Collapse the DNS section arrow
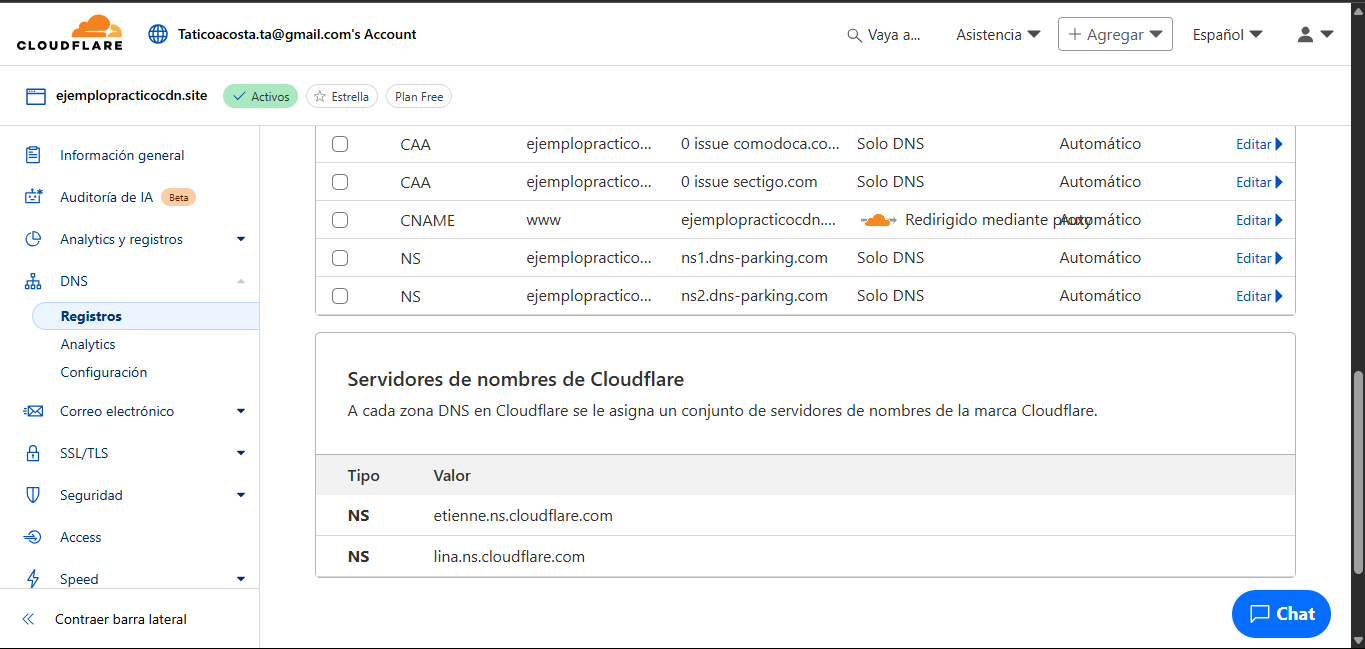1365x649 pixels. (241, 281)
